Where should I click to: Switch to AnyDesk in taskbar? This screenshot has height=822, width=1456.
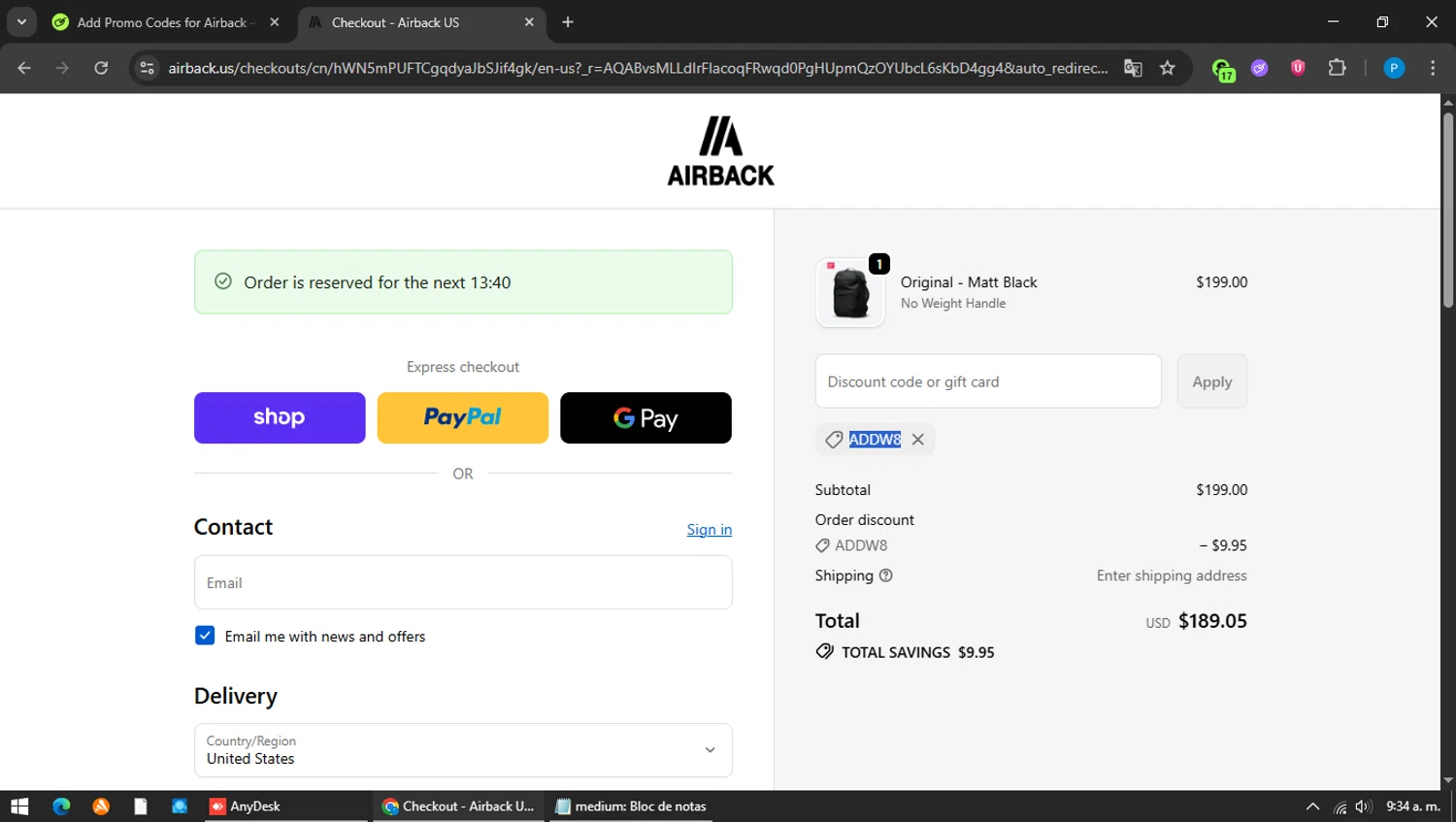pos(286,806)
